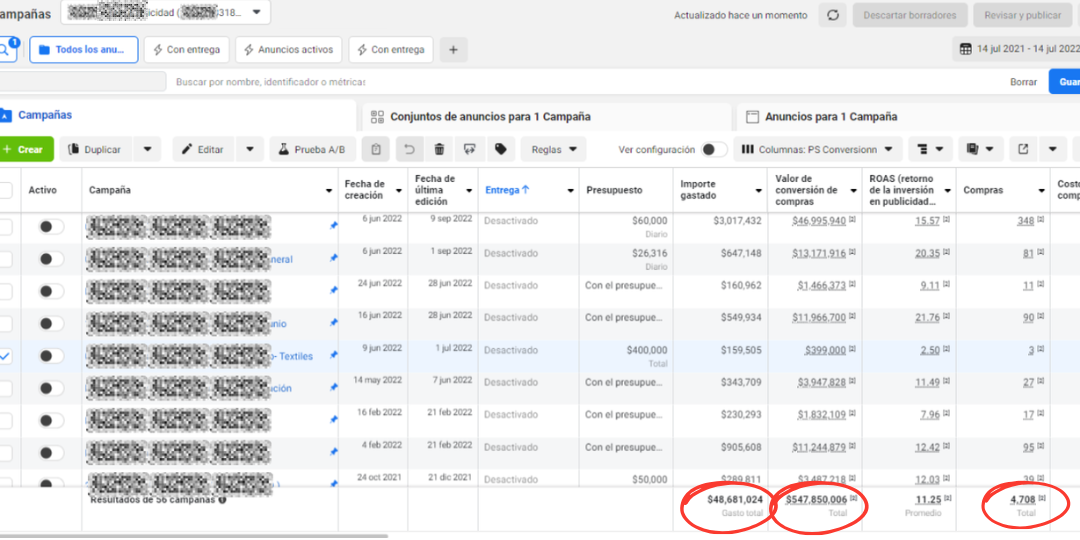This screenshot has height=540, width=1080.
Task: Click info icon beside Resultados de 56 campañas
Action: (222, 499)
